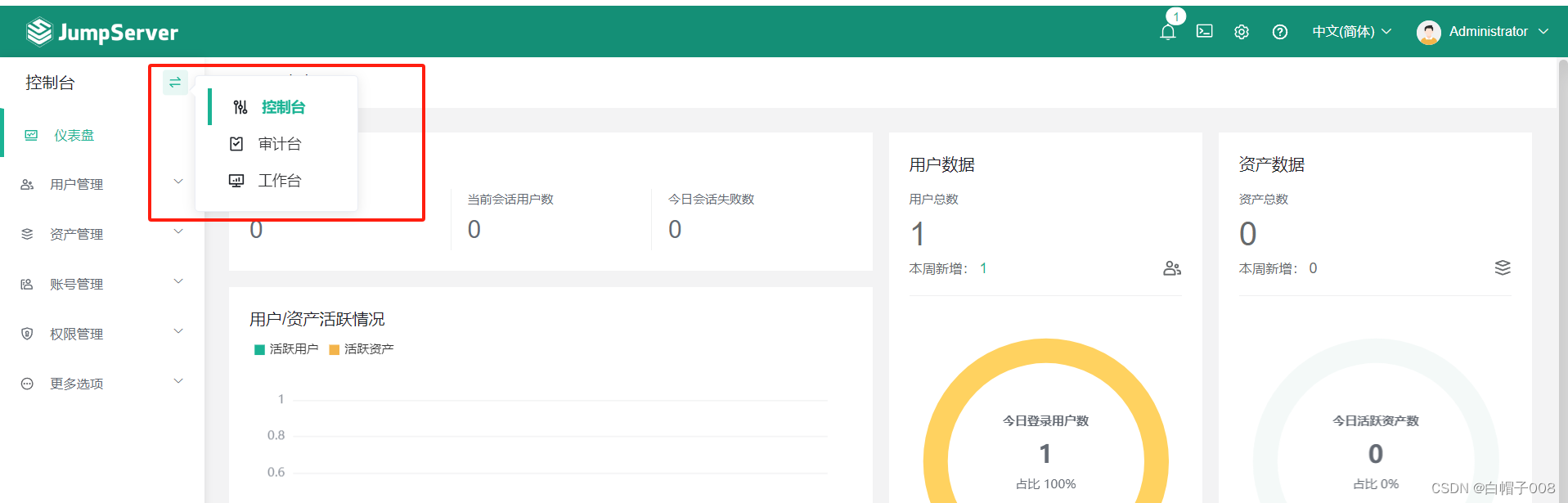Open 仪表盘 in the sidebar
Image resolution: width=1568 pixels, height=503 pixels.
click(x=102, y=135)
